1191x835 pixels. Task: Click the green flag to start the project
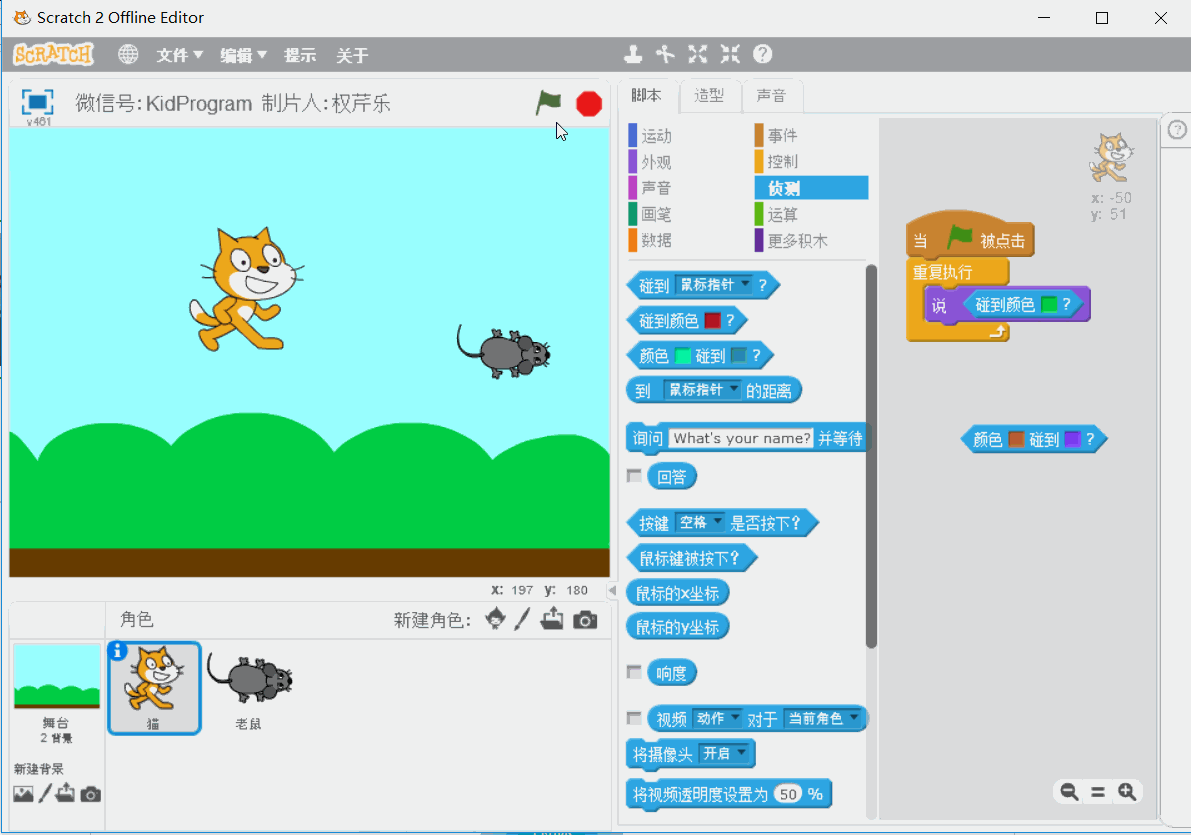[x=548, y=103]
